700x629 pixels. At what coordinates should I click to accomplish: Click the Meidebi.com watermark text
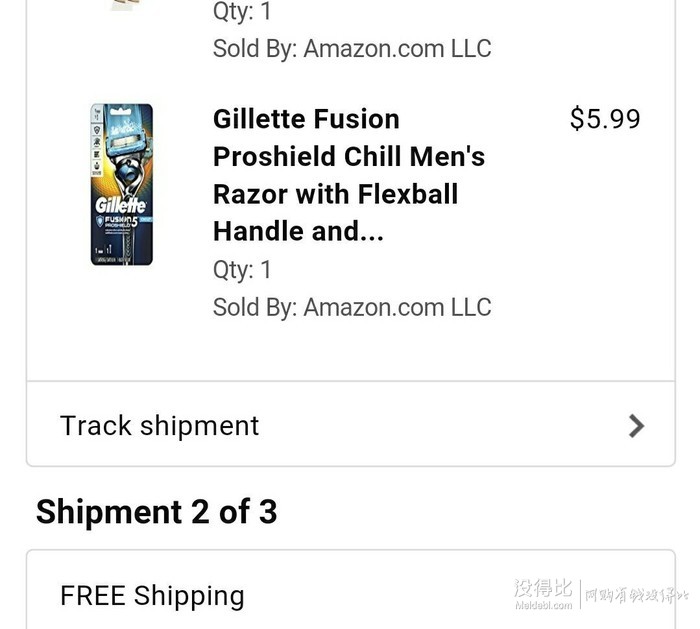pyautogui.click(x=543, y=605)
